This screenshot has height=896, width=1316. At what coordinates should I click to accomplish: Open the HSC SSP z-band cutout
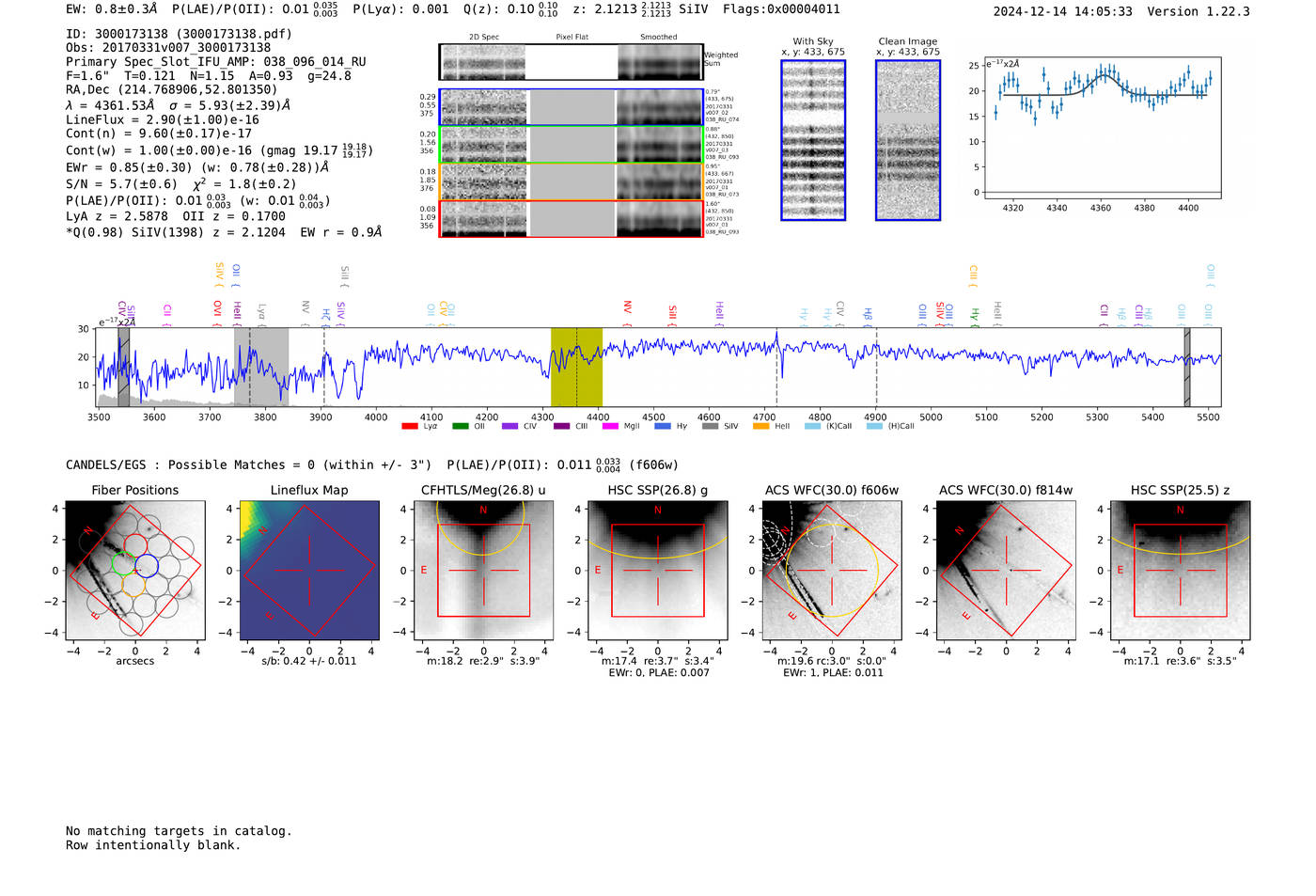pos(1180,570)
